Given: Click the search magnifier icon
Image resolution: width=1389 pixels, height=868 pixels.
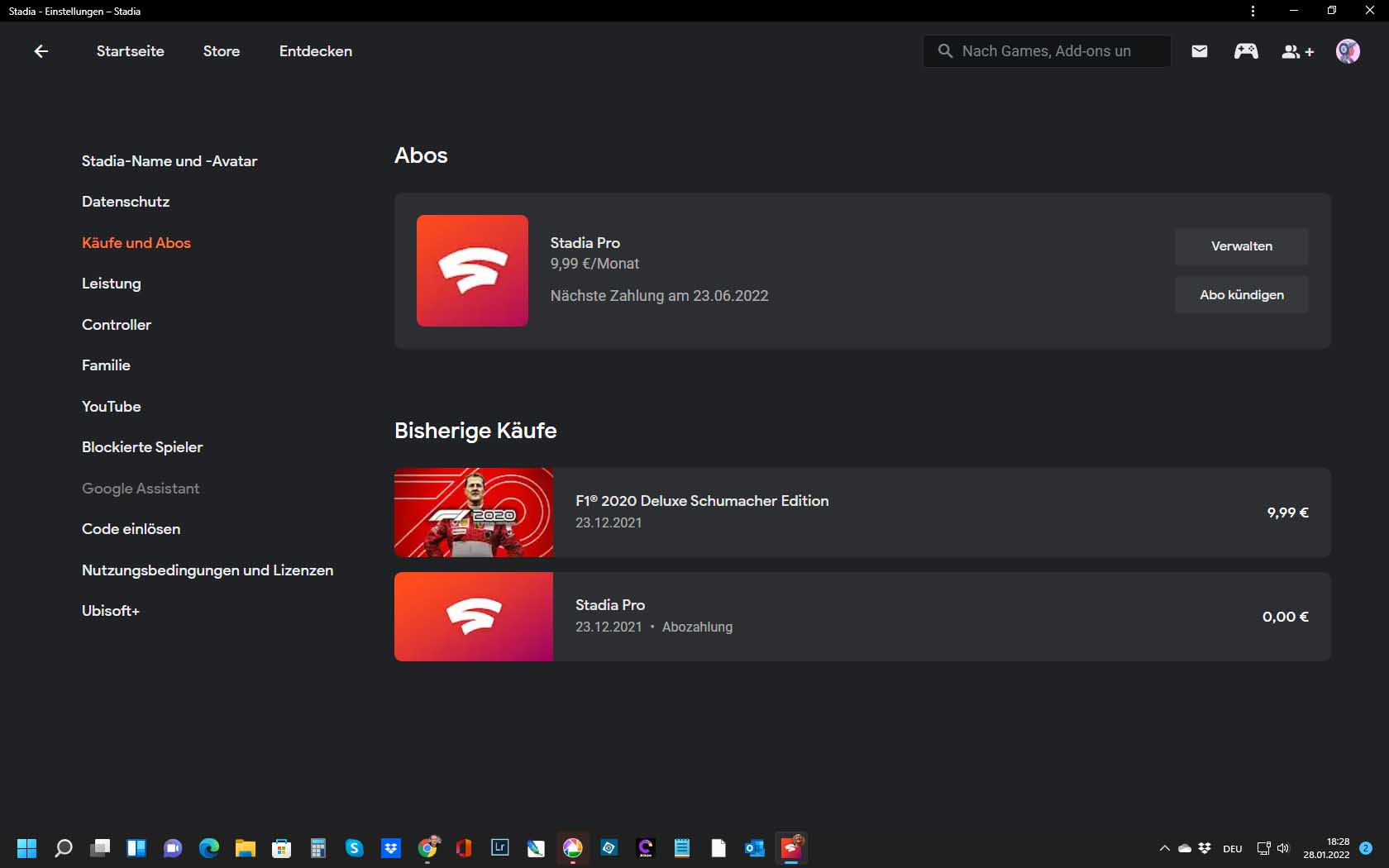Looking at the screenshot, I should click(944, 50).
